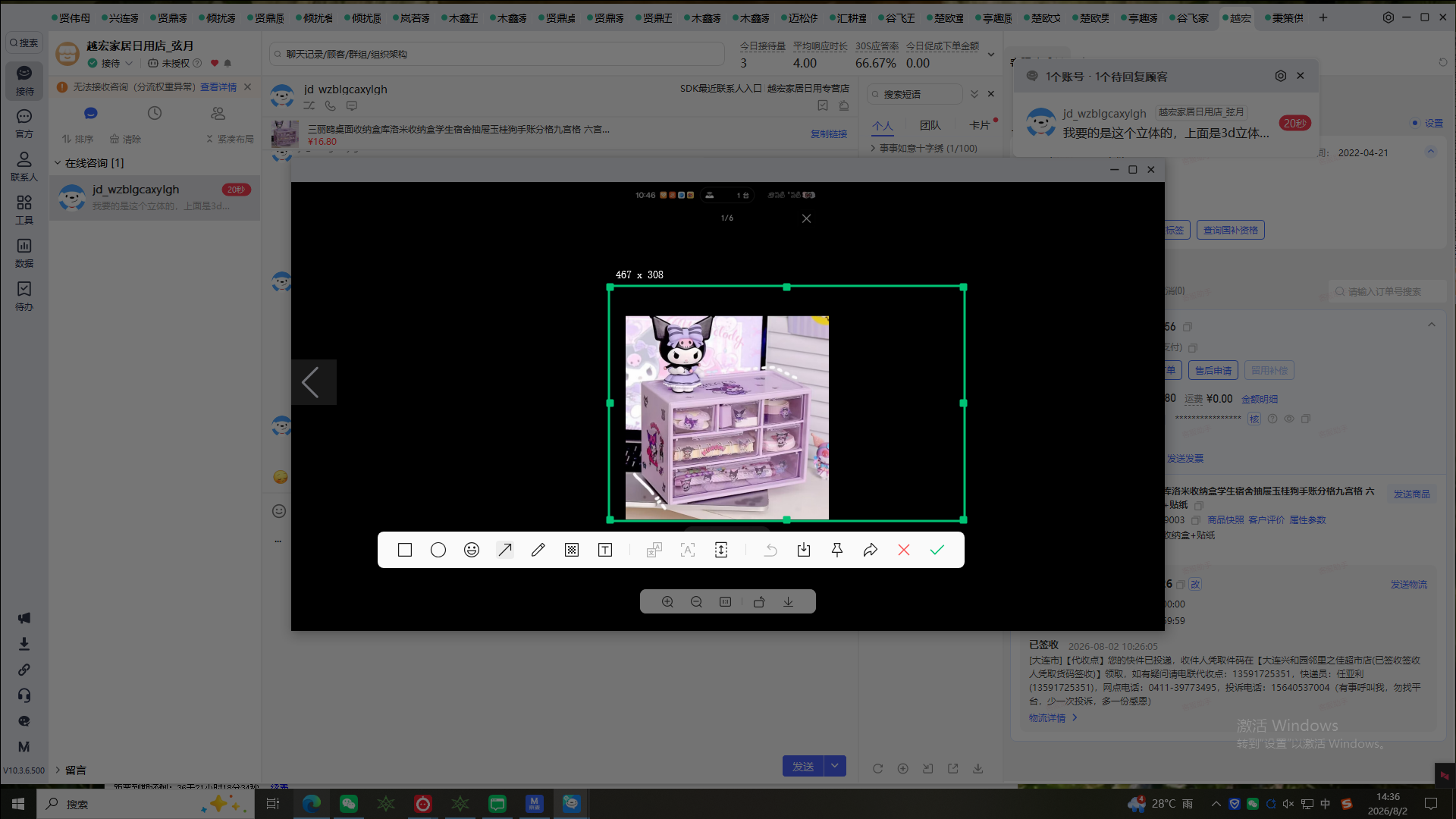Open the emoji sticker tool in screenshot toolbar
The width and height of the screenshot is (1456, 819).
pyautogui.click(x=472, y=550)
